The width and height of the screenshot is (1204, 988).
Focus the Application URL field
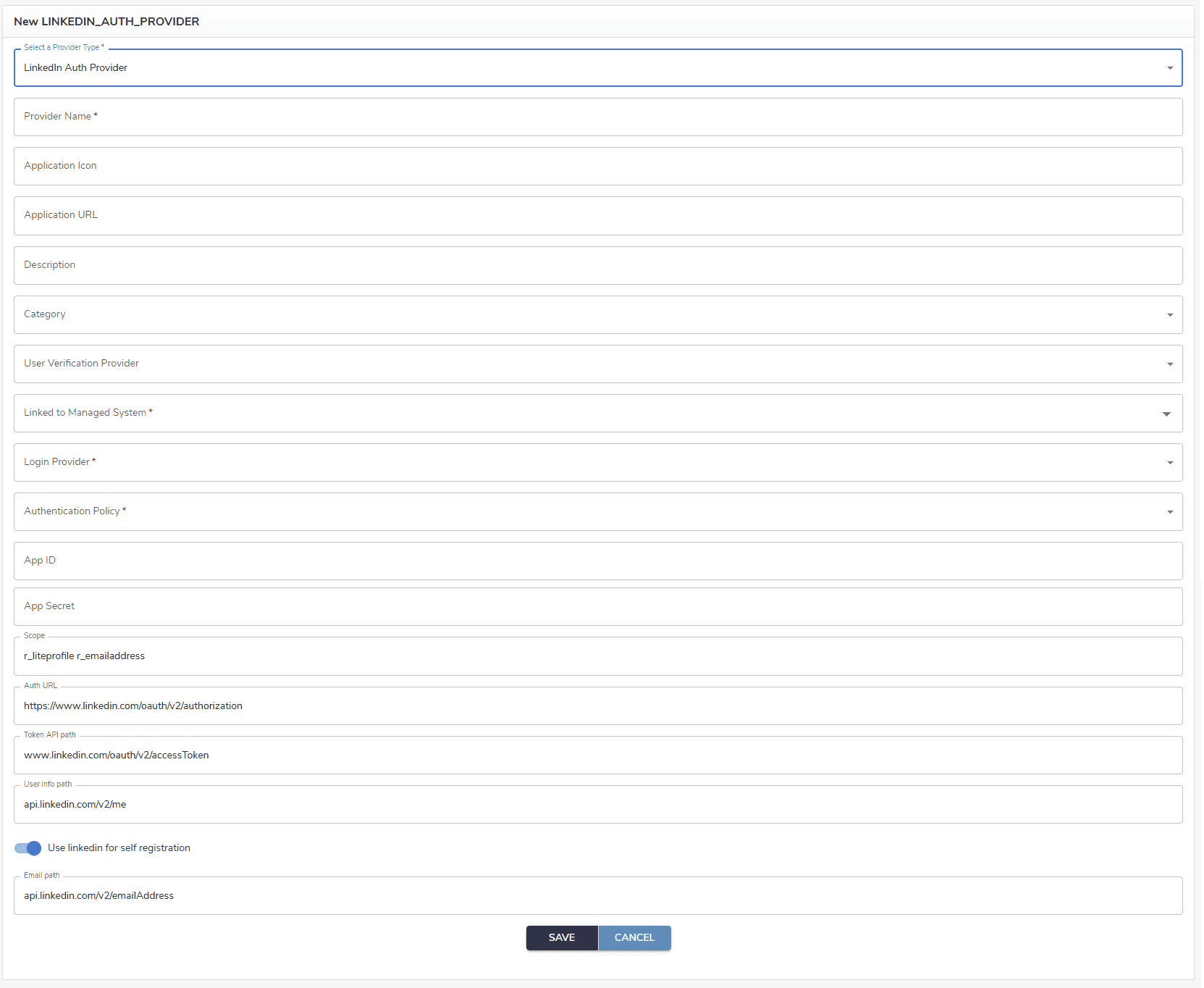[597, 216]
